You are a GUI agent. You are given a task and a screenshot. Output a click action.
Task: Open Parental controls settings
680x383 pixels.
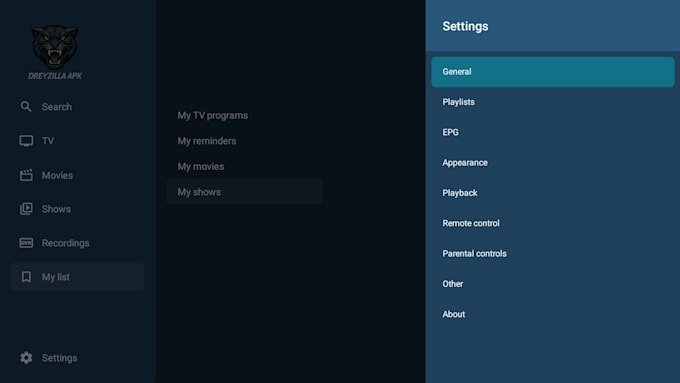(552, 254)
